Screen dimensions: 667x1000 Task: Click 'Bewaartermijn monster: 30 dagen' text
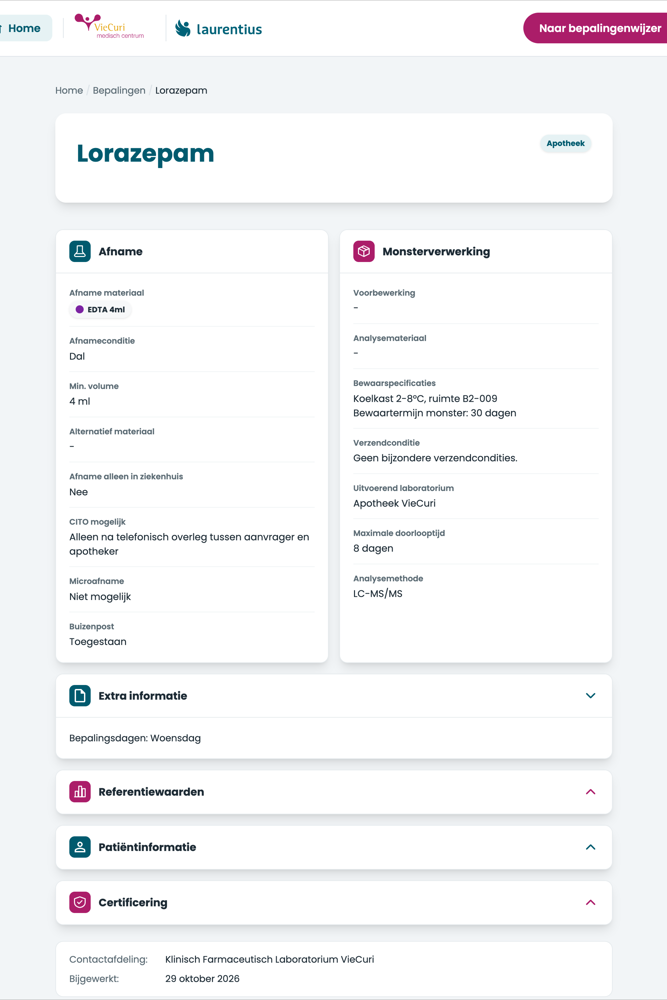click(435, 413)
